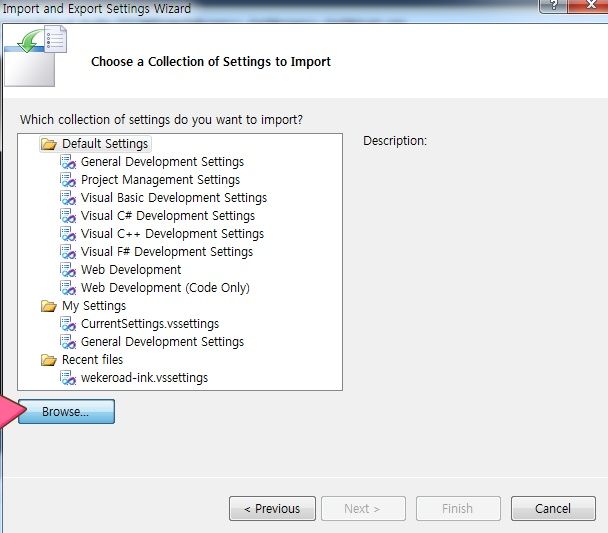The image size is (608, 533).
Task: Click icon beside Project Management Settings
Action: 68,180
